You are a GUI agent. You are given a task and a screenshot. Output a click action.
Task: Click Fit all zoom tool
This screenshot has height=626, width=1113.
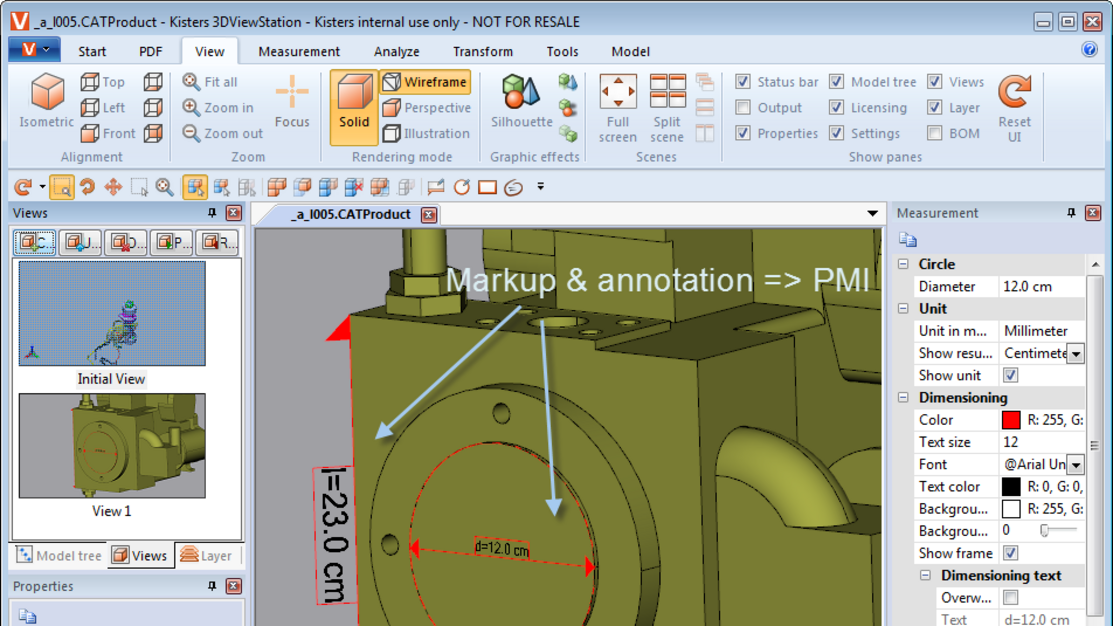[x=210, y=82]
